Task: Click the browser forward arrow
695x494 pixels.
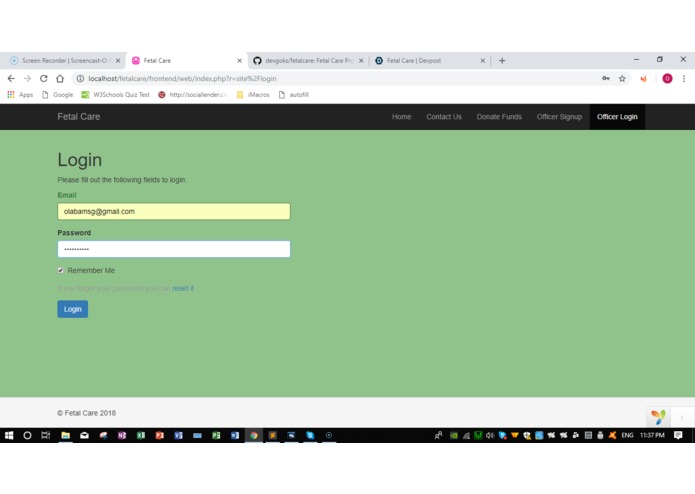Action: click(27, 78)
